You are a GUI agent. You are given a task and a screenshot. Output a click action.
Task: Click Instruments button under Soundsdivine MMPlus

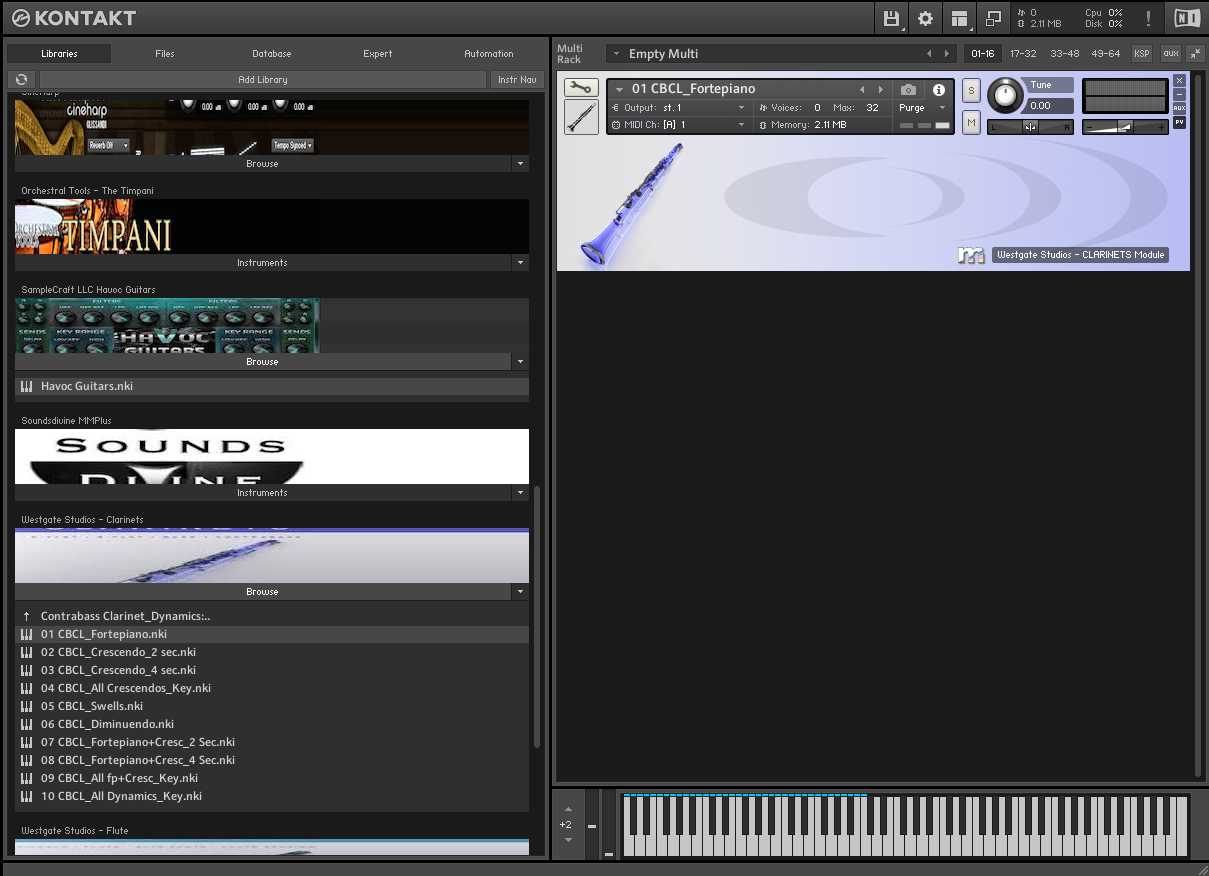coord(262,493)
